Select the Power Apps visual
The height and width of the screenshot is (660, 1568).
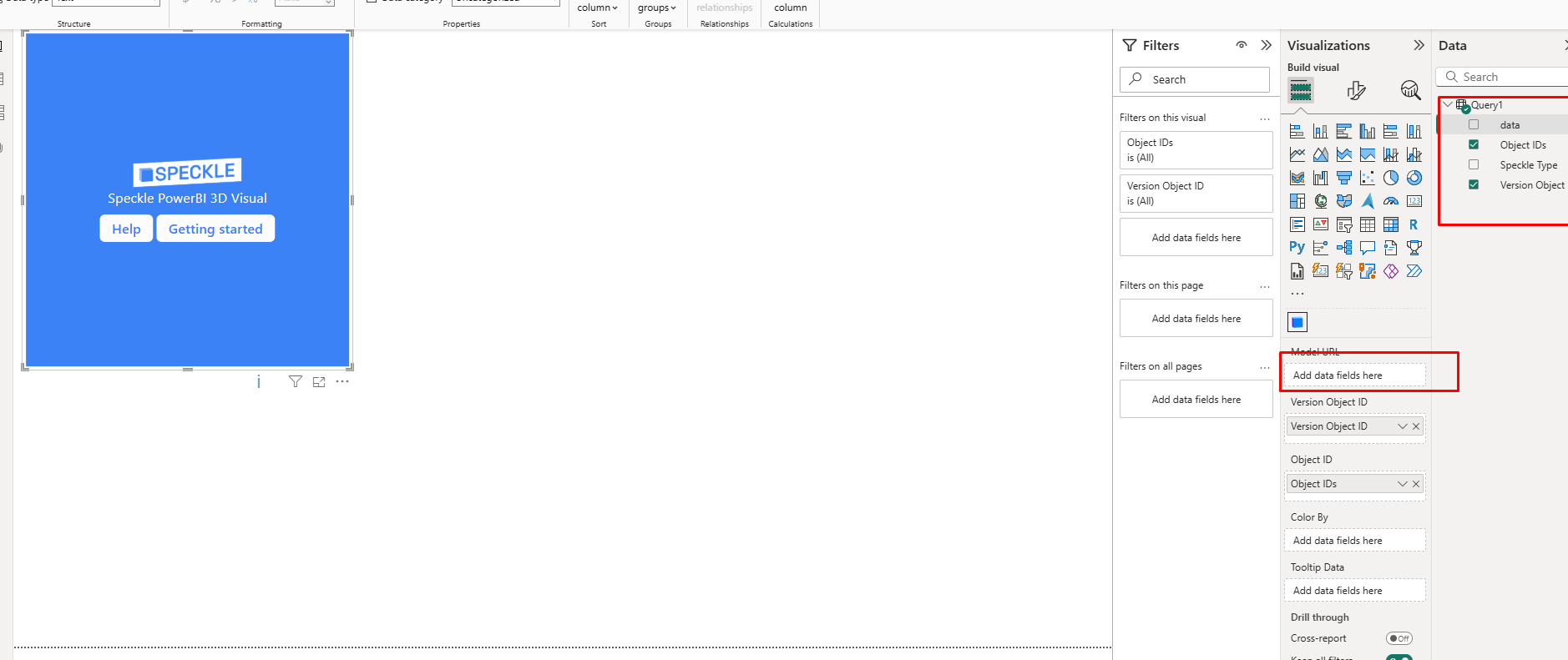point(1390,271)
